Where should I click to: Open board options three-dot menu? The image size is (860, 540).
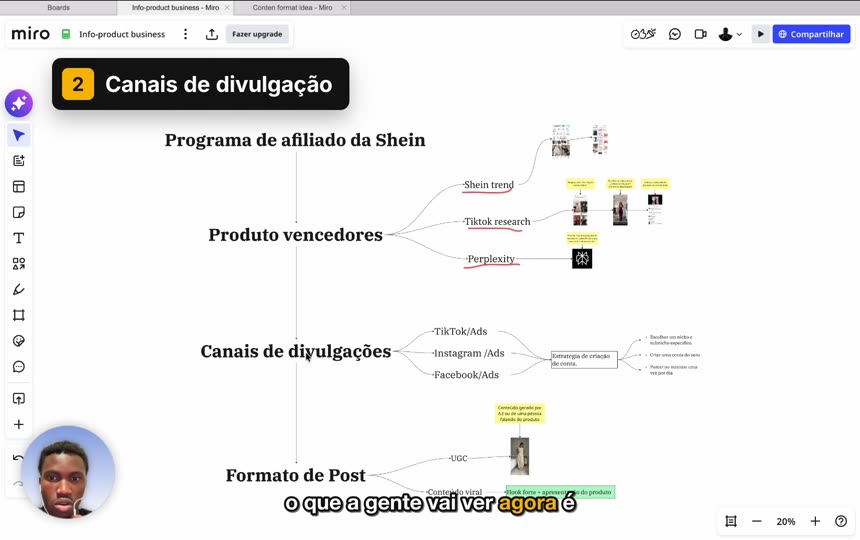[x=185, y=34]
